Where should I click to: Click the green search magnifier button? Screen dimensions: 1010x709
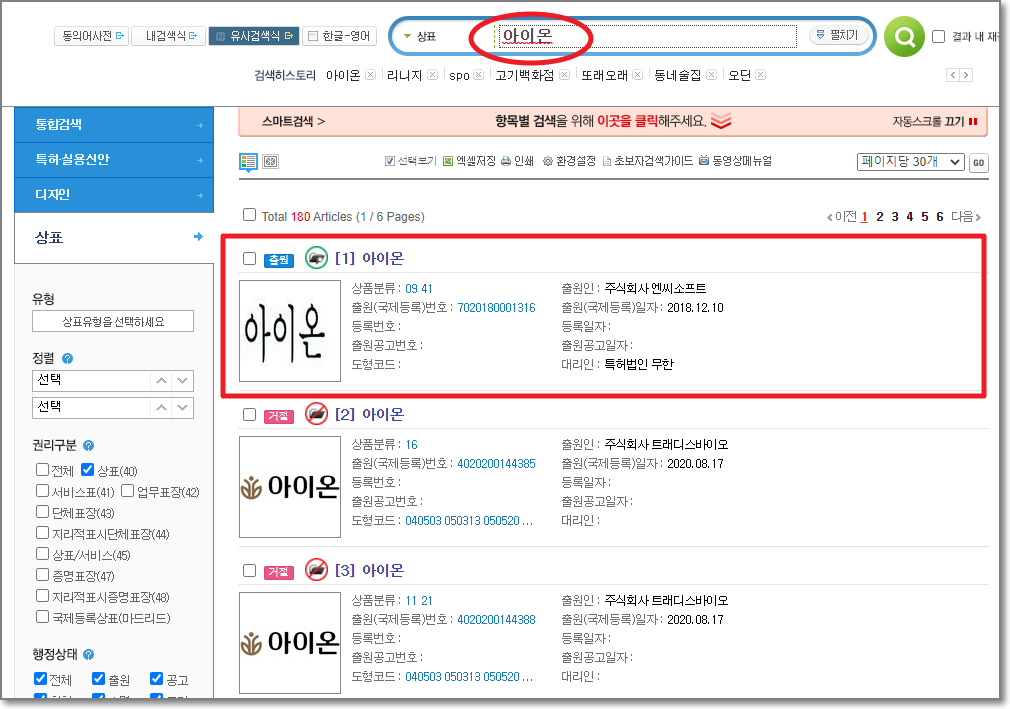click(904, 37)
